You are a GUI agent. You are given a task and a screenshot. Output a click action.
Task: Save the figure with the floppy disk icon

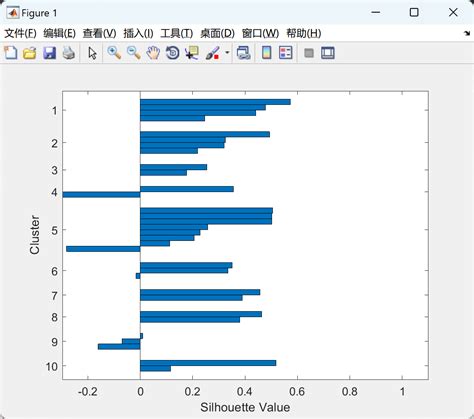49,53
